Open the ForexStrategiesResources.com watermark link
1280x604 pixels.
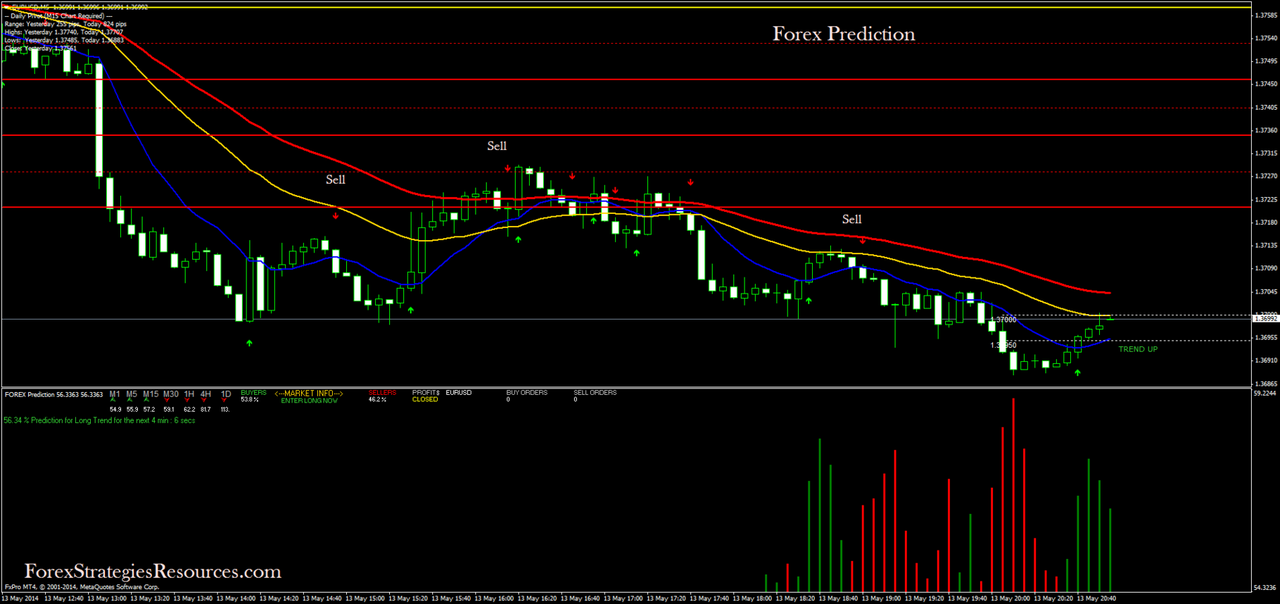click(x=153, y=571)
